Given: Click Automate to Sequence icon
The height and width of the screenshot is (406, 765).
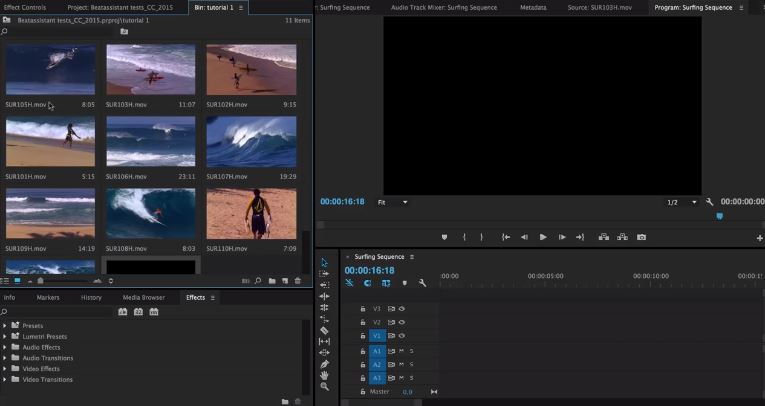Looking at the screenshot, I should (x=245, y=281).
